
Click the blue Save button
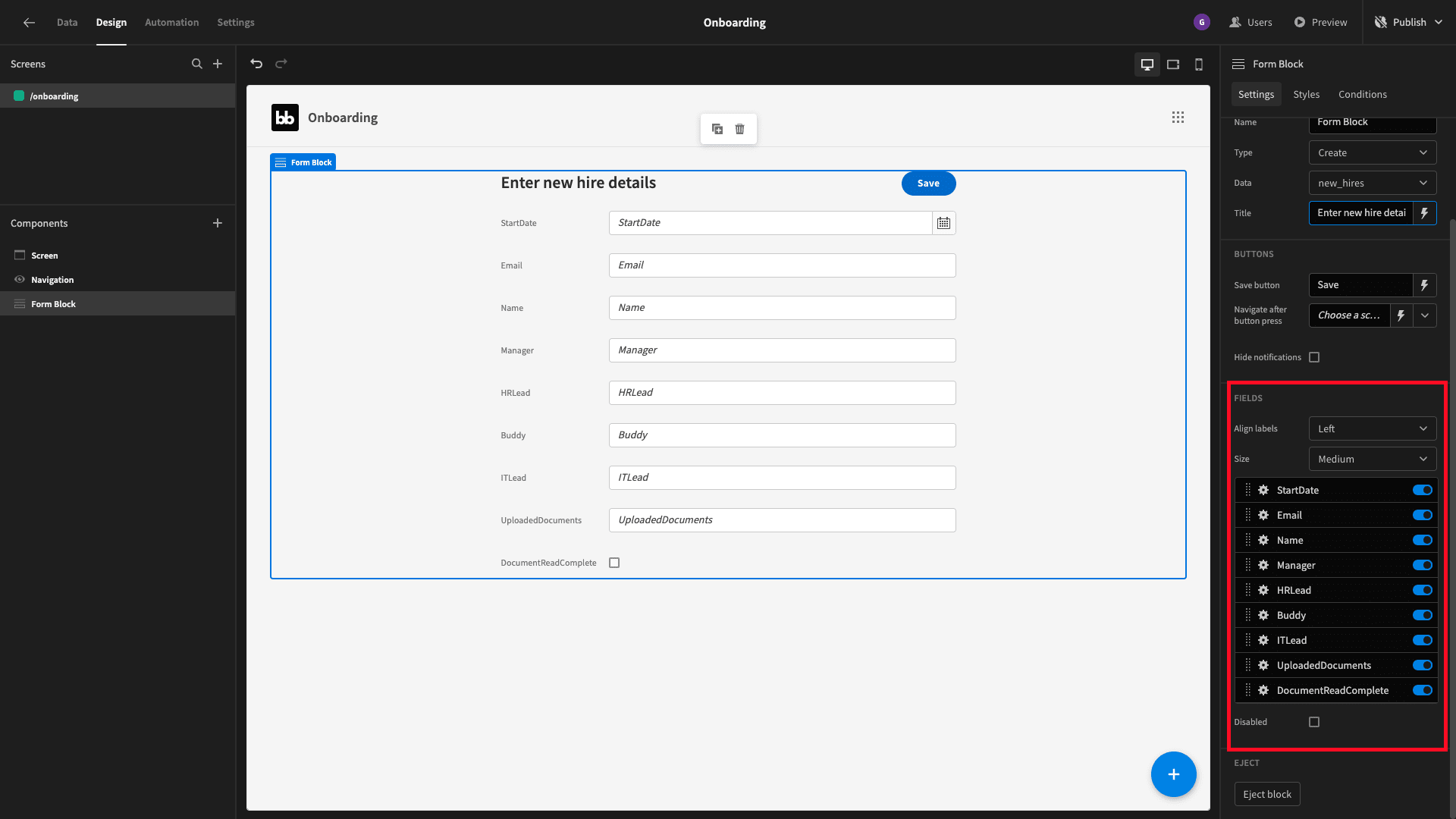928,183
